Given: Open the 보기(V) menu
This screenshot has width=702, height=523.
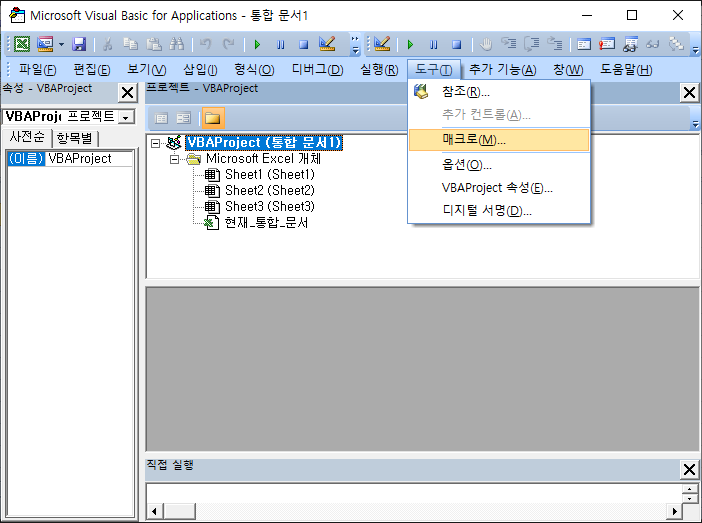Looking at the screenshot, I should 146,69.
